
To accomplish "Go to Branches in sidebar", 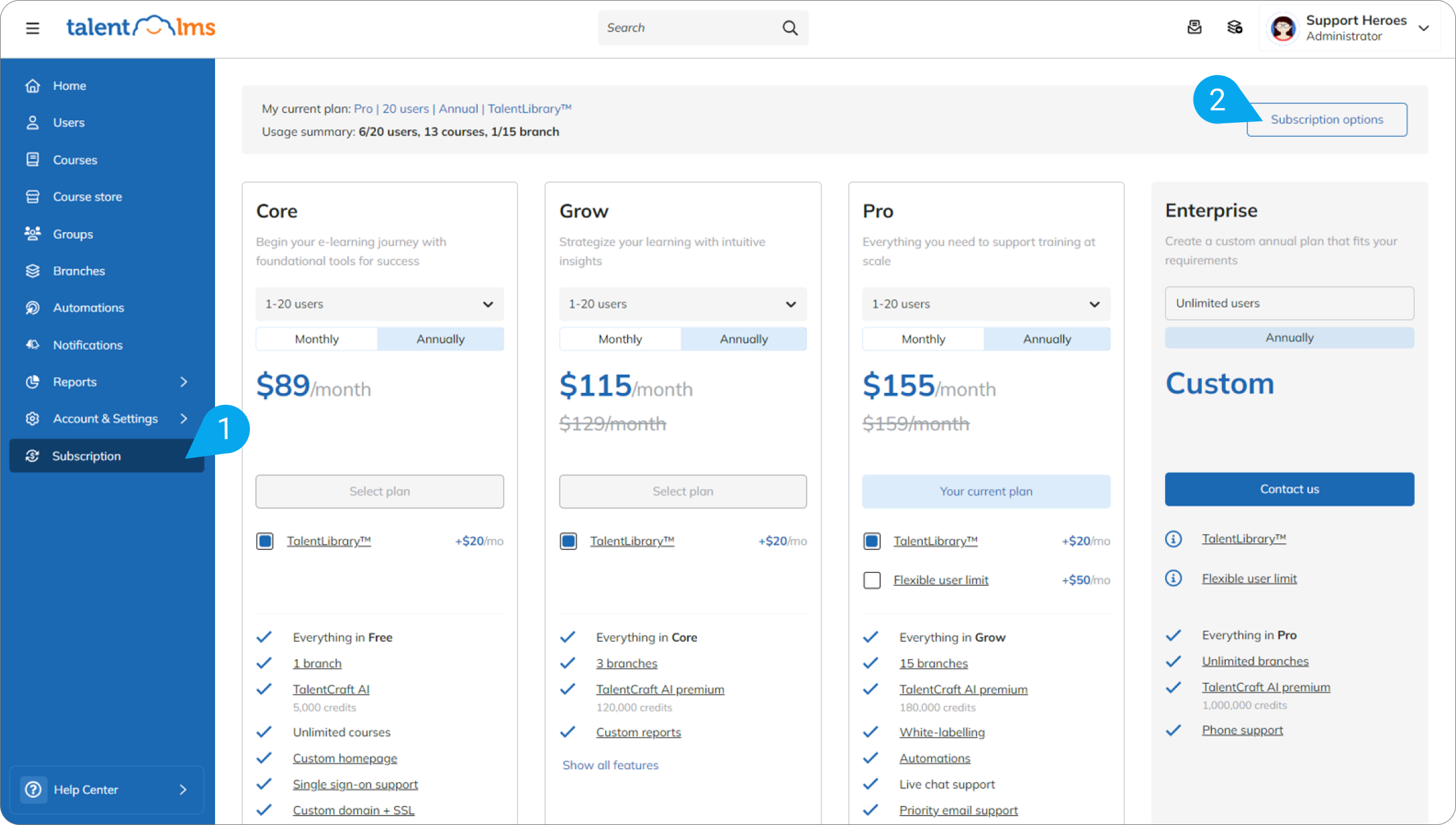I will [78, 271].
